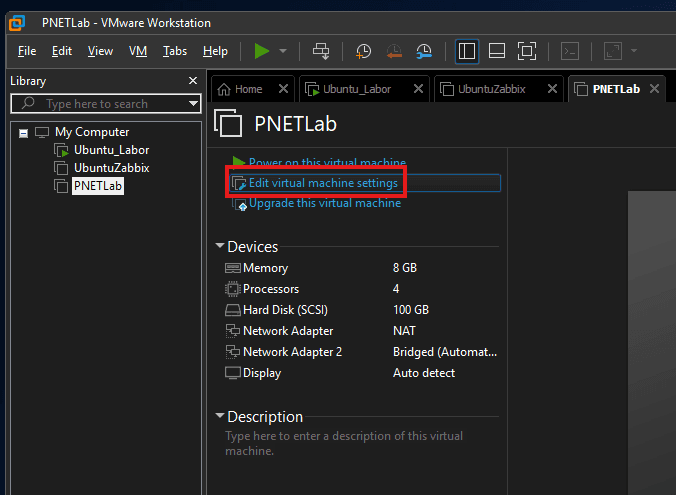Click the PNETLab VM icon in library
The height and width of the screenshot is (495, 676).
tap(61, 186)
